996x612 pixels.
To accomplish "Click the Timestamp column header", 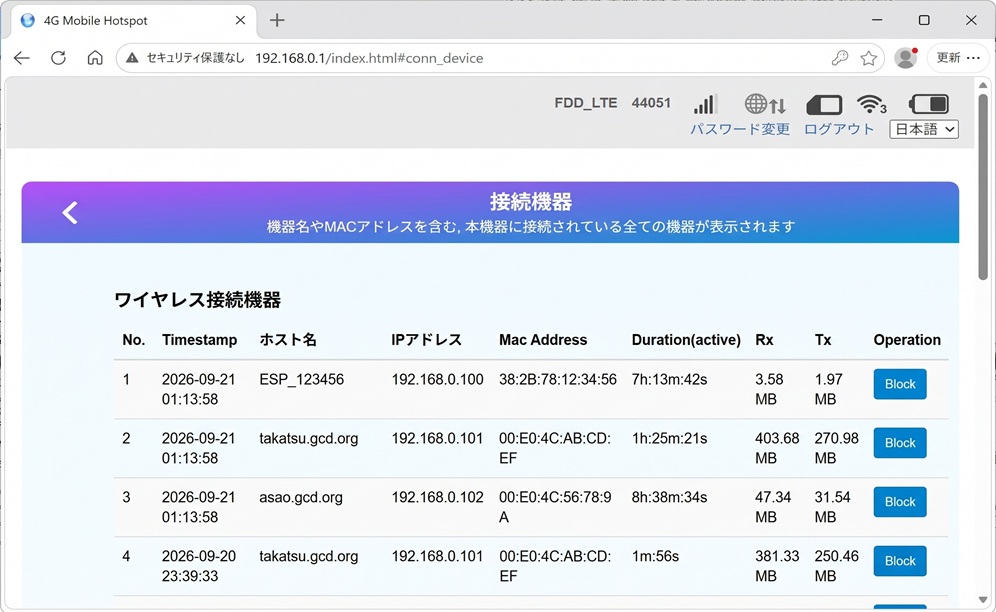I will coord(199,340).
